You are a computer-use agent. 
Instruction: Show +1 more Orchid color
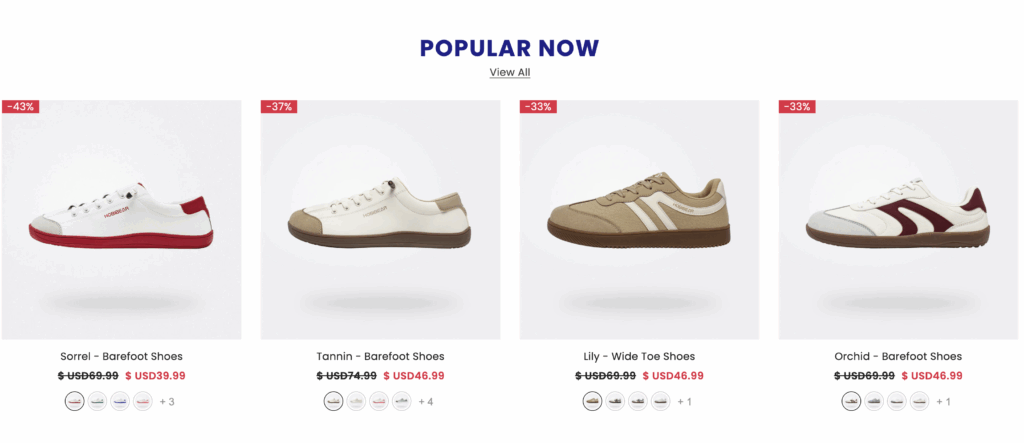(x=943, y=402)
